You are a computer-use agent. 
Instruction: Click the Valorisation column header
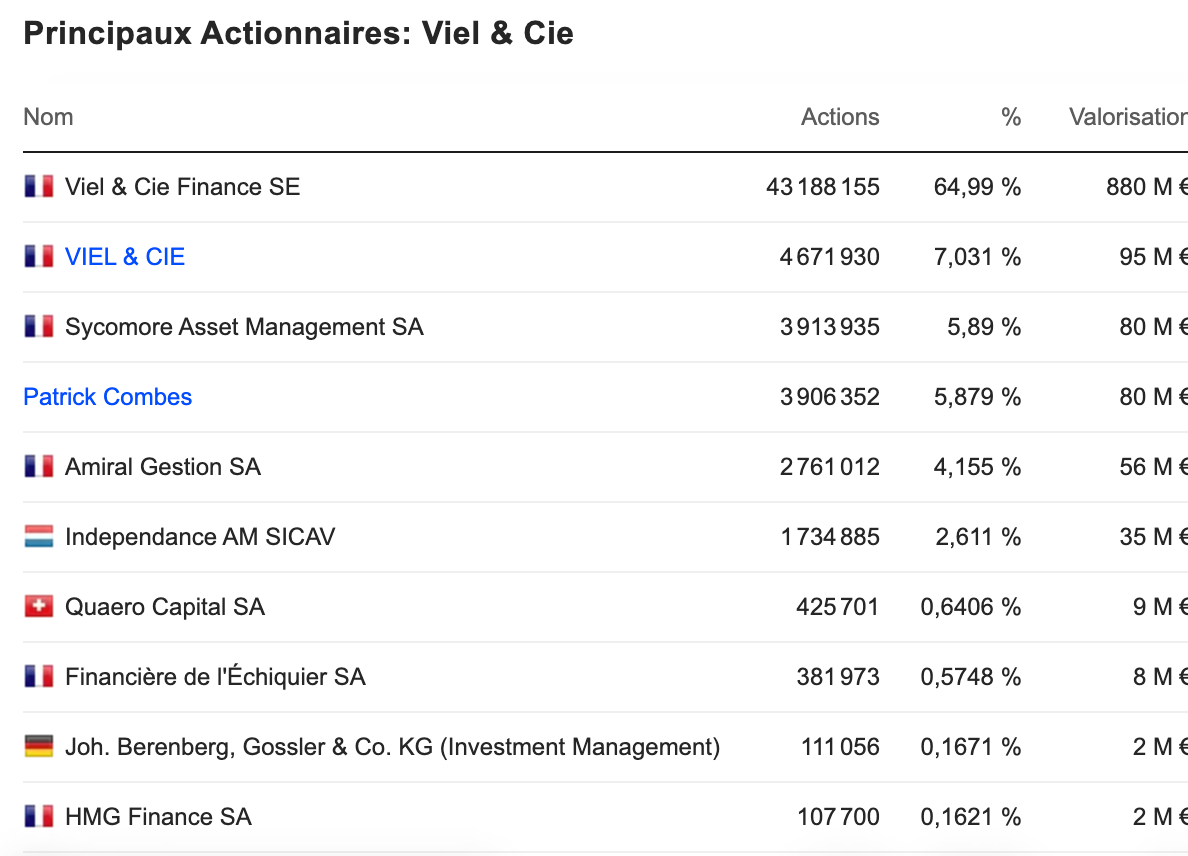[x=1127, y=117]
